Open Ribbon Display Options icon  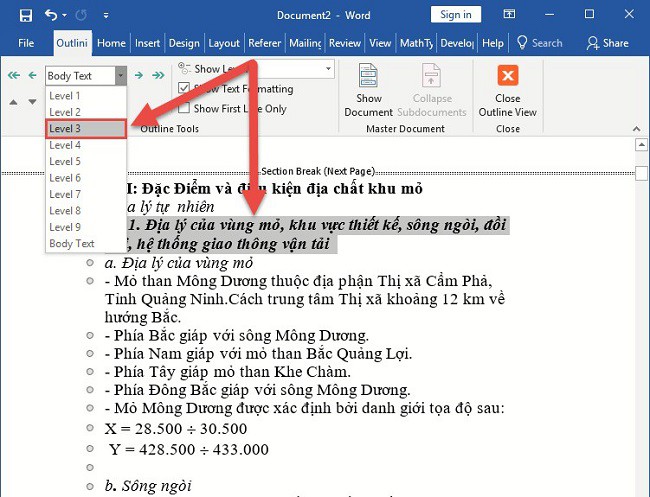509,14
